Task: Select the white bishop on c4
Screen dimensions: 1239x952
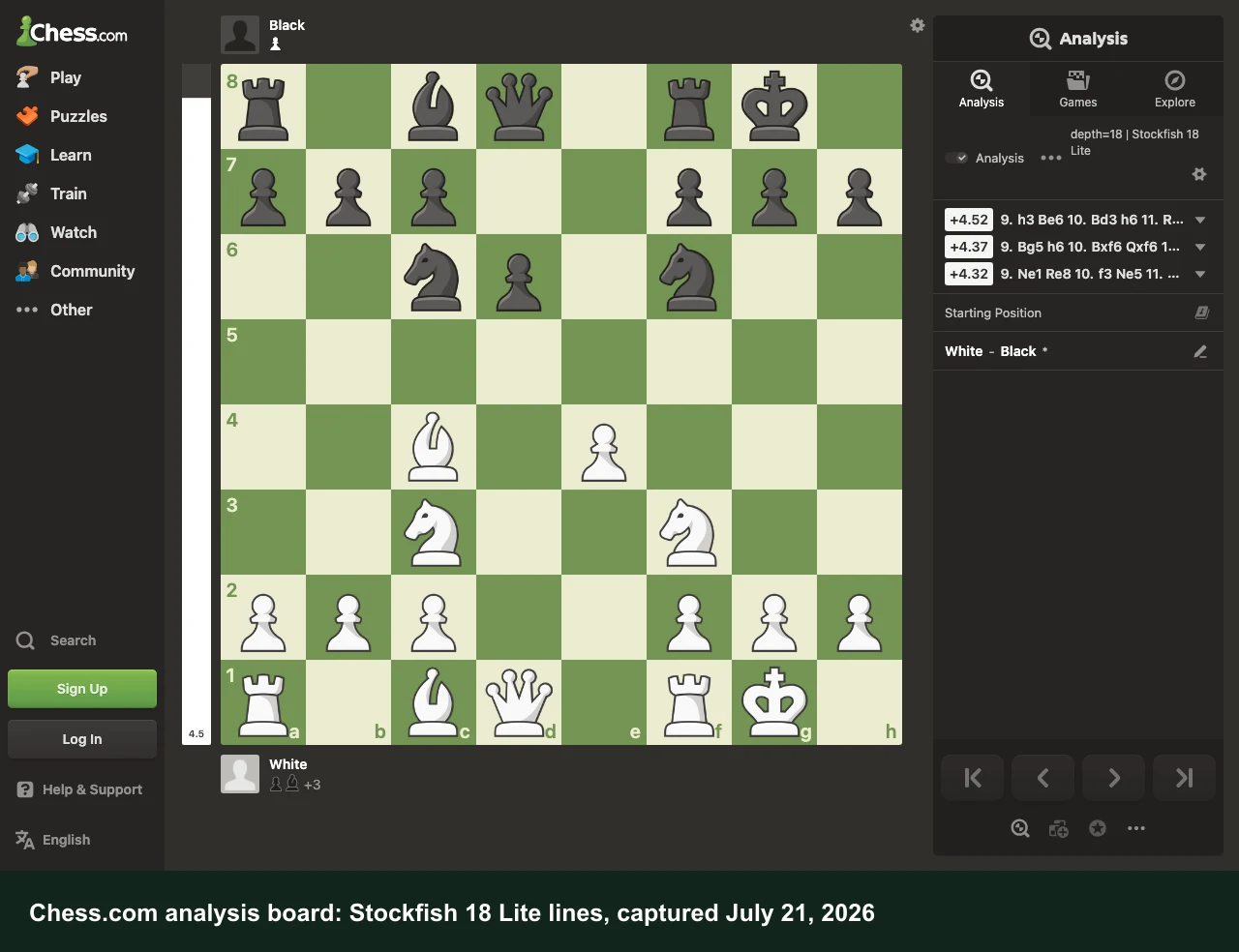Action: pos(434,447)
